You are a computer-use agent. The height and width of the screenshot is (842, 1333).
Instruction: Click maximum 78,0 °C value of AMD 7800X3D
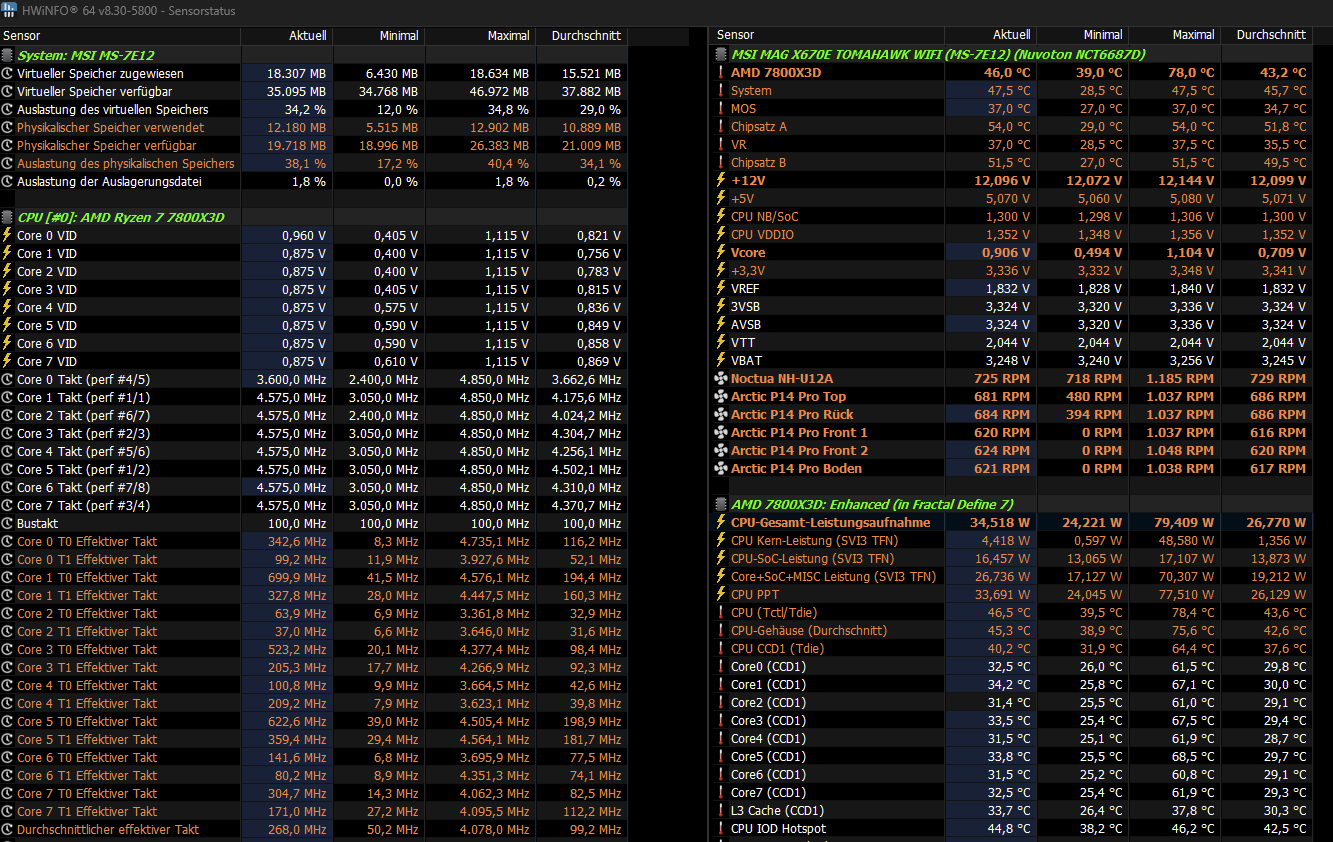click(1190, 73)
